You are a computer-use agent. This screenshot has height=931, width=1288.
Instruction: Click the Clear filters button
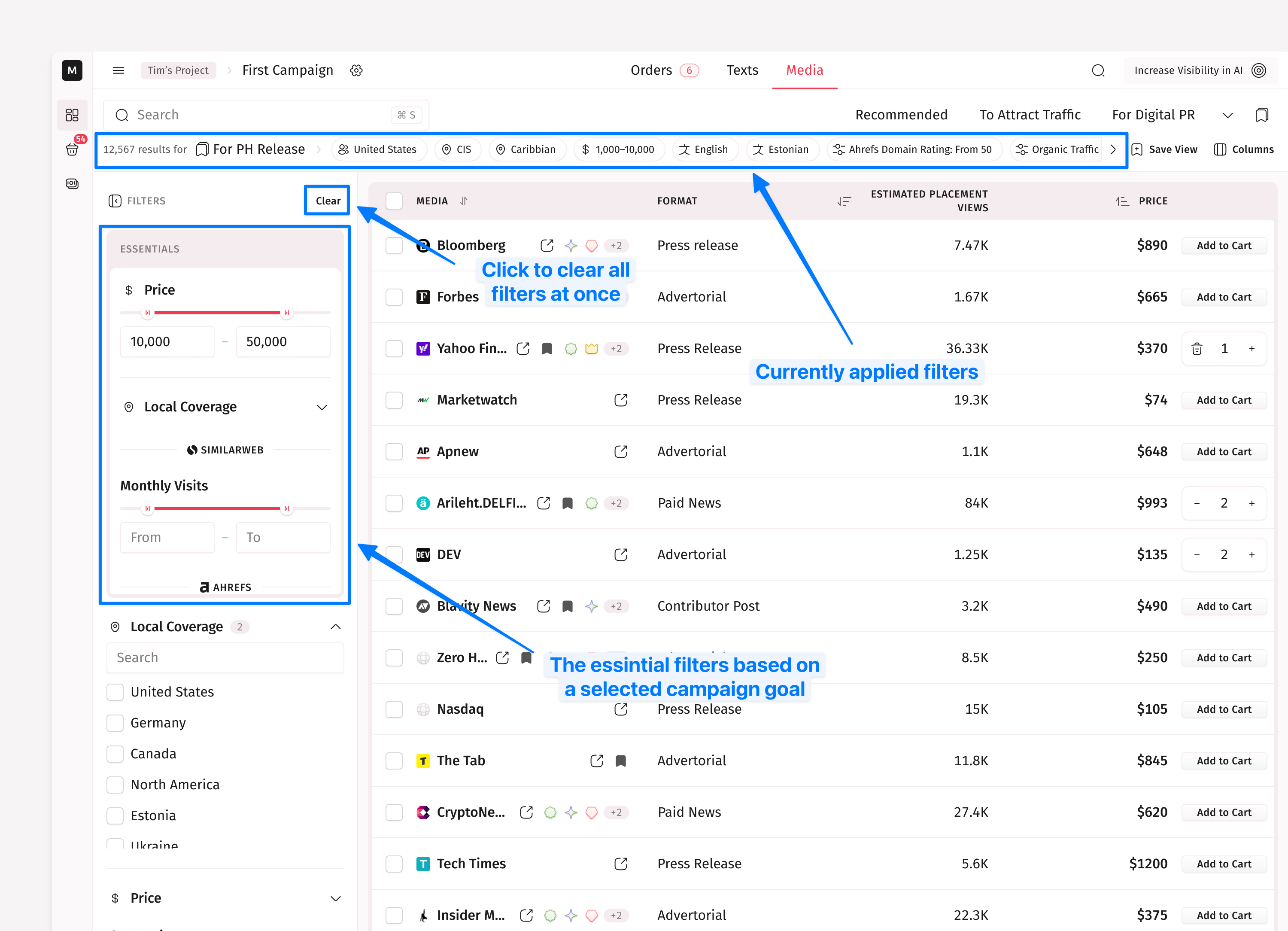tap(328, 201)
